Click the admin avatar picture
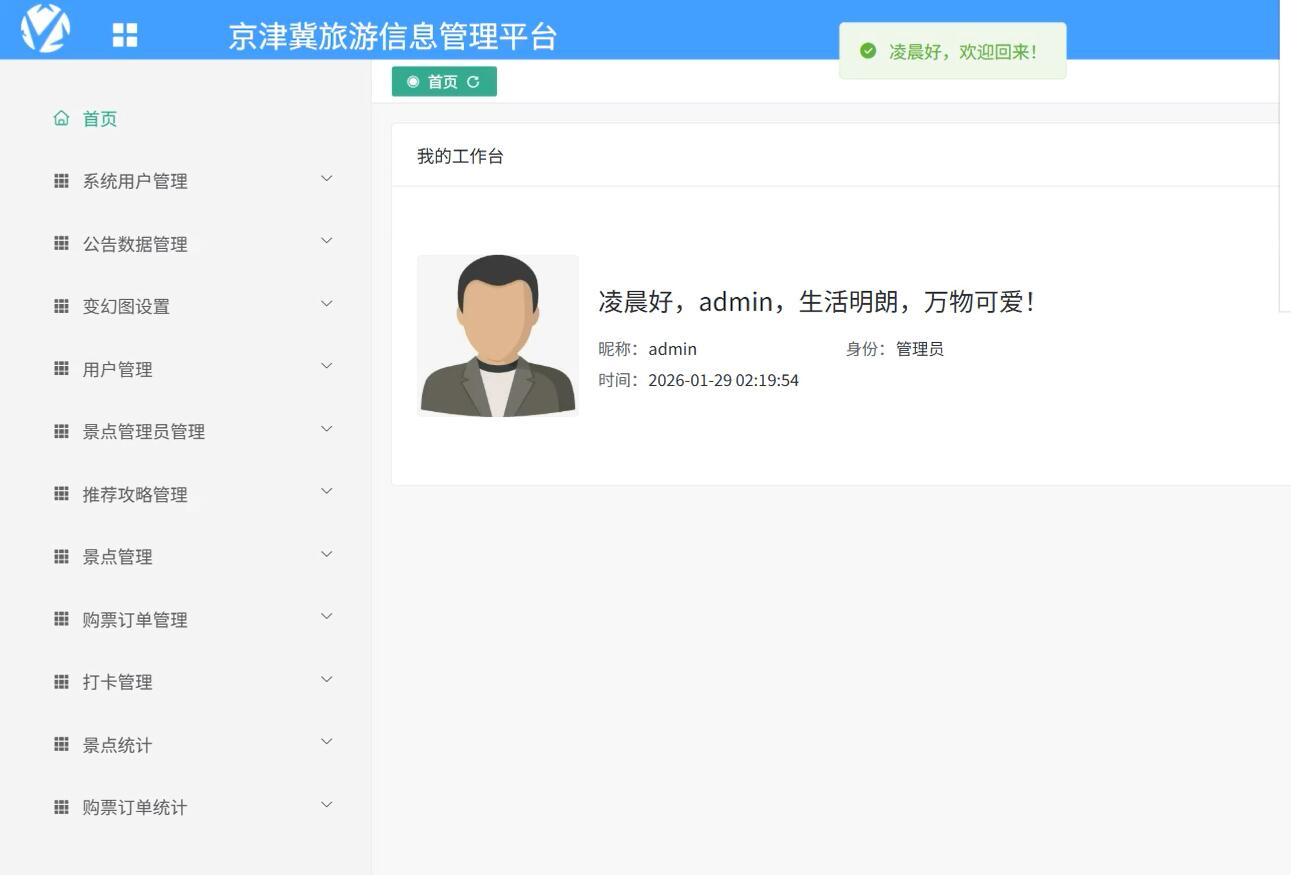The image size is (1291, 875). point(498,336)
